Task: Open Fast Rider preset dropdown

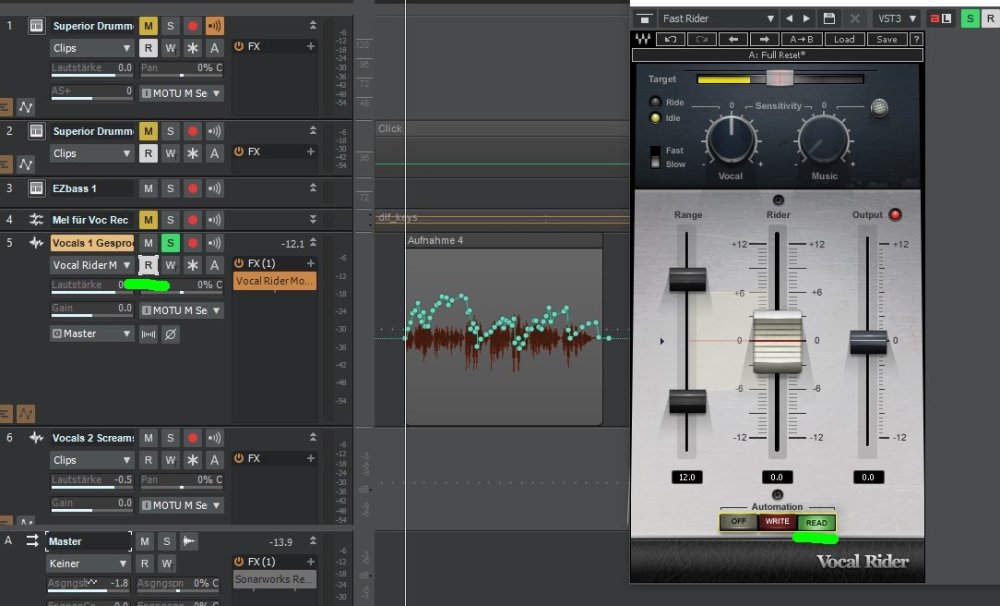Action: tap(717, 18)
